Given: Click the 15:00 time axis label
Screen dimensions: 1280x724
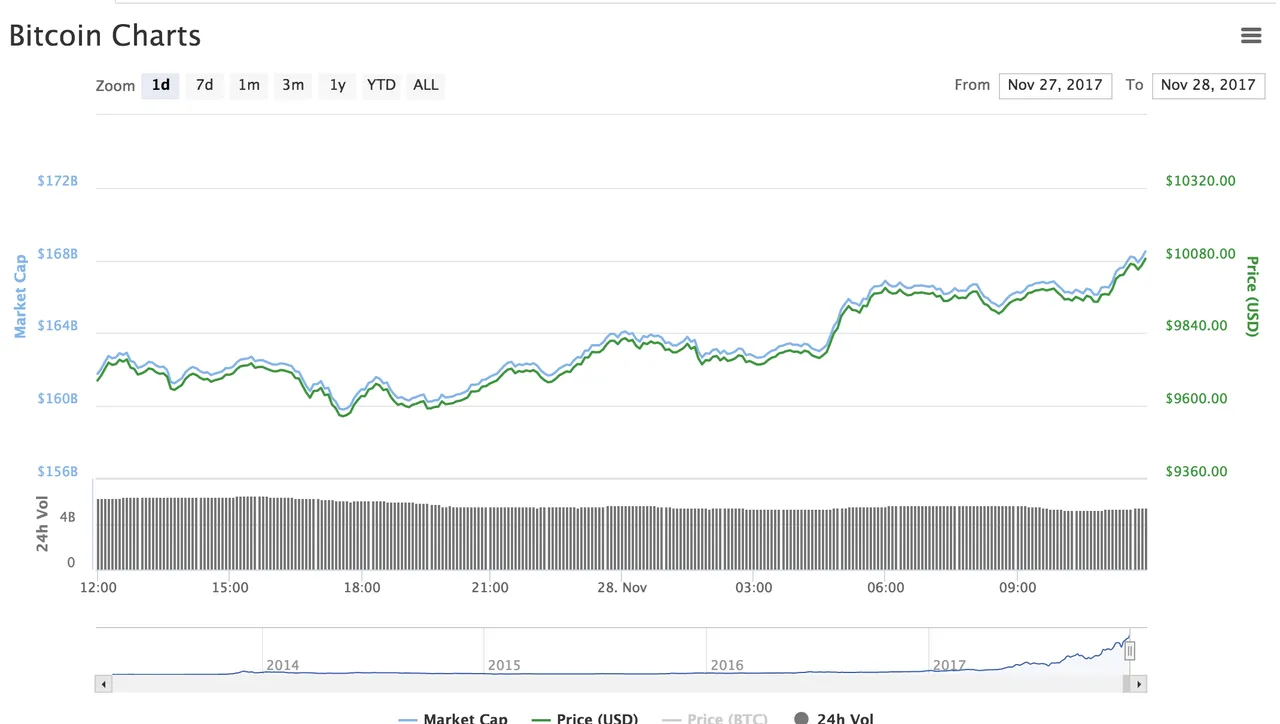Looking at the screenshot, I should point(230,588).
